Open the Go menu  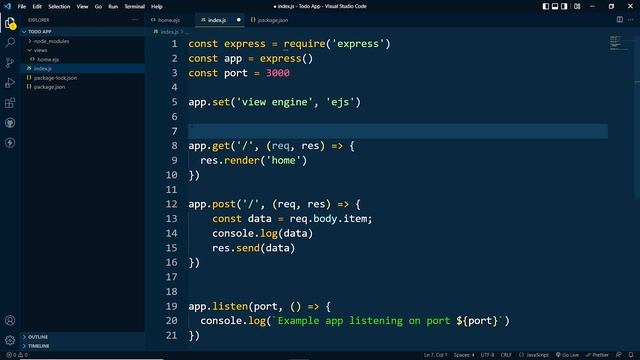point(98,7)
